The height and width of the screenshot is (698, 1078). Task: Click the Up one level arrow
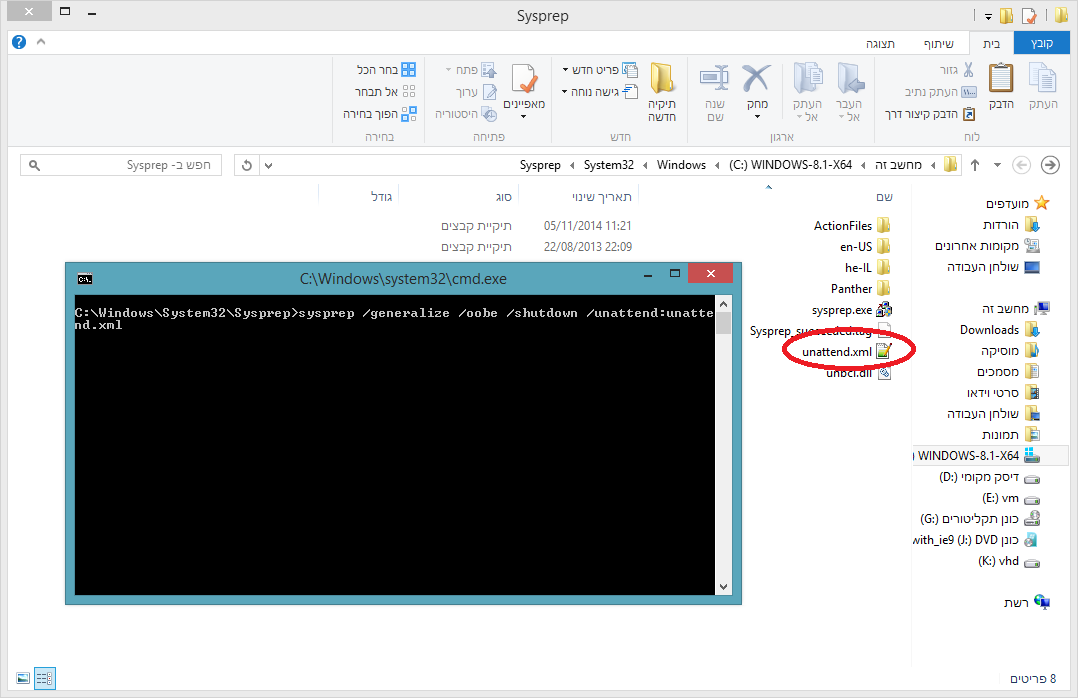tap(975, 165)
